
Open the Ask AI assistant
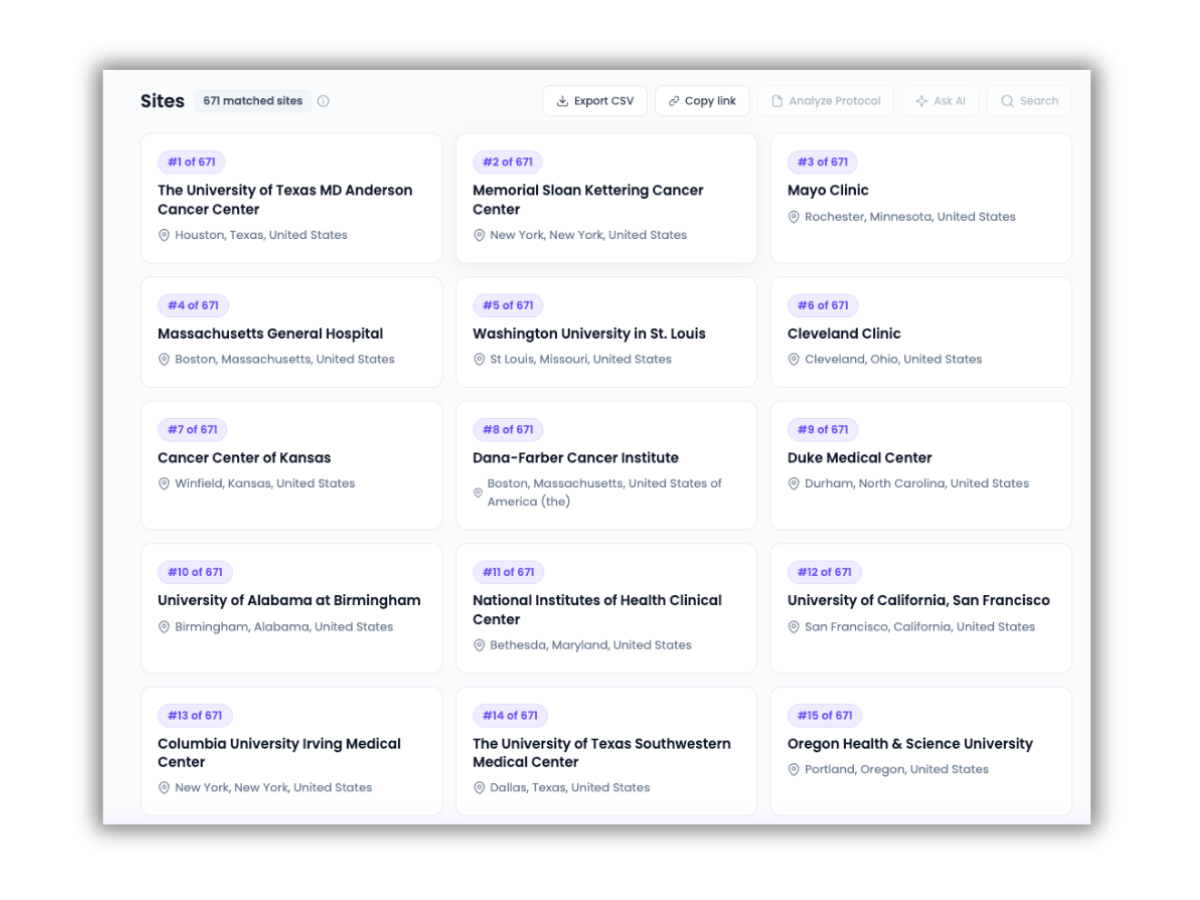(x=940, y=101)
